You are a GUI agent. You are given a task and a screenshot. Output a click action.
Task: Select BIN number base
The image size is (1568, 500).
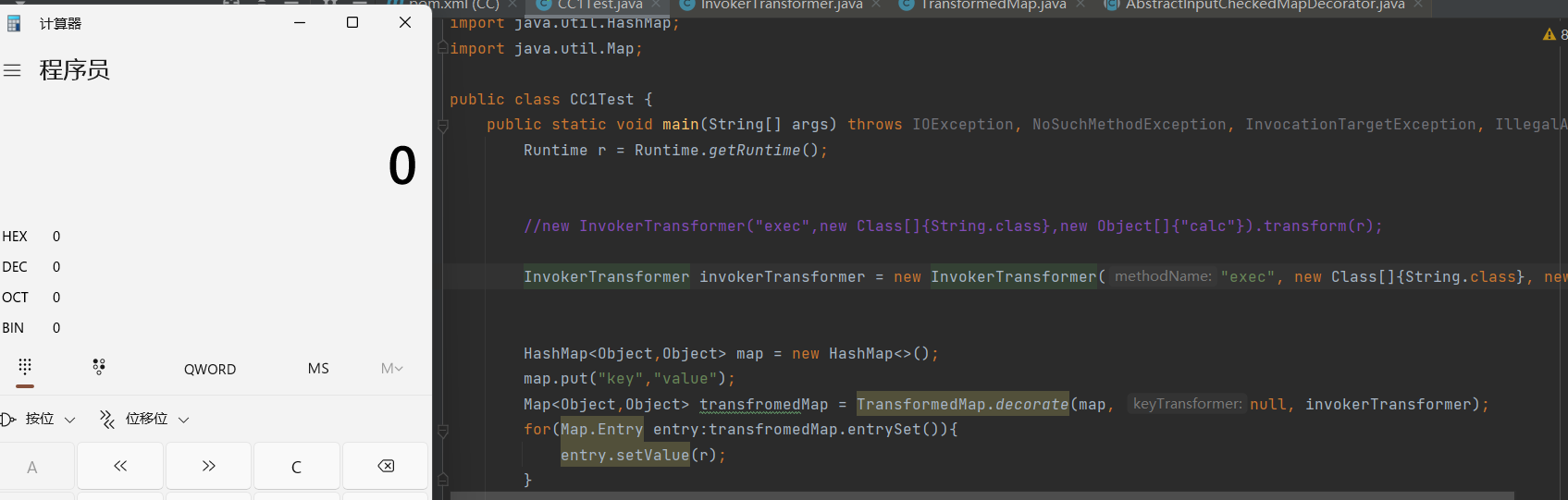[14, 328]
